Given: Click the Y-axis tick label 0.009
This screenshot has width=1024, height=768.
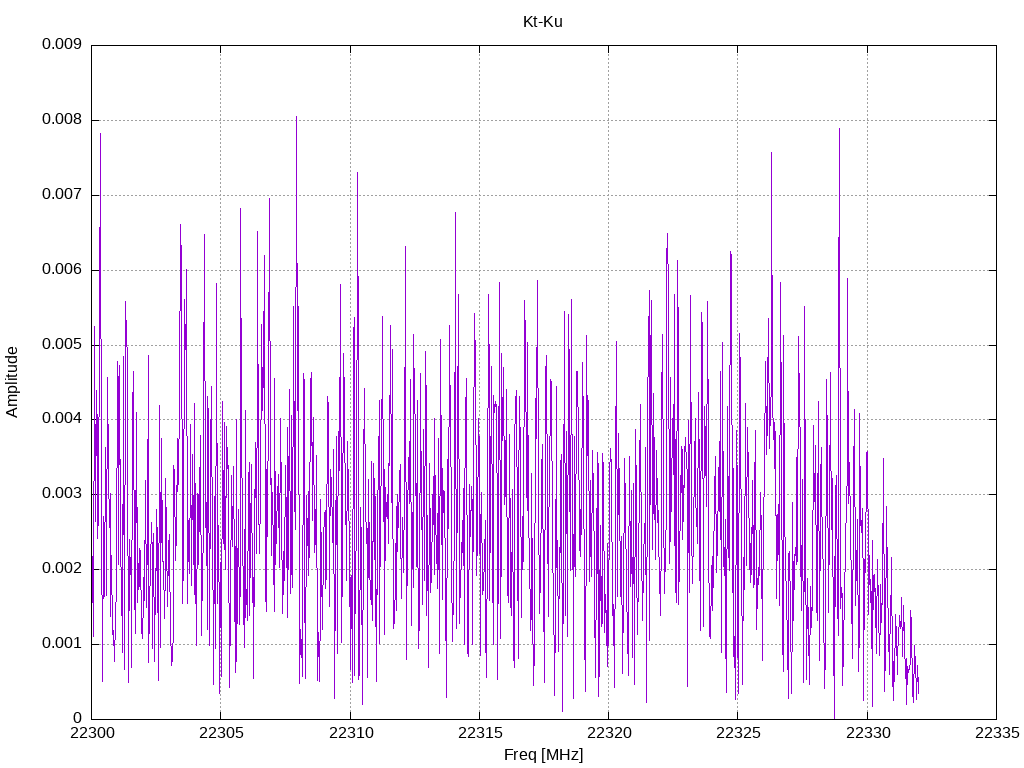Looking at the screenshot, I should click(62, 44).
